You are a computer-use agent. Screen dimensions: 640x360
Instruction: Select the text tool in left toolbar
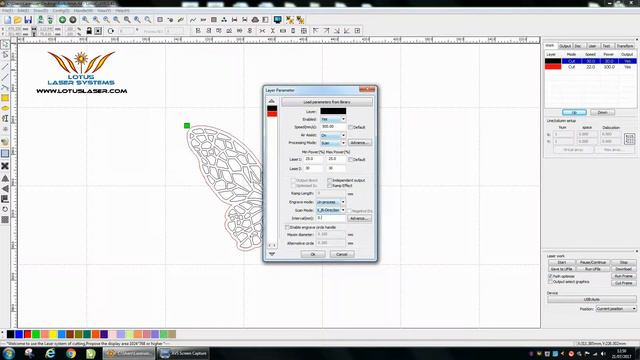click(5, 118)
